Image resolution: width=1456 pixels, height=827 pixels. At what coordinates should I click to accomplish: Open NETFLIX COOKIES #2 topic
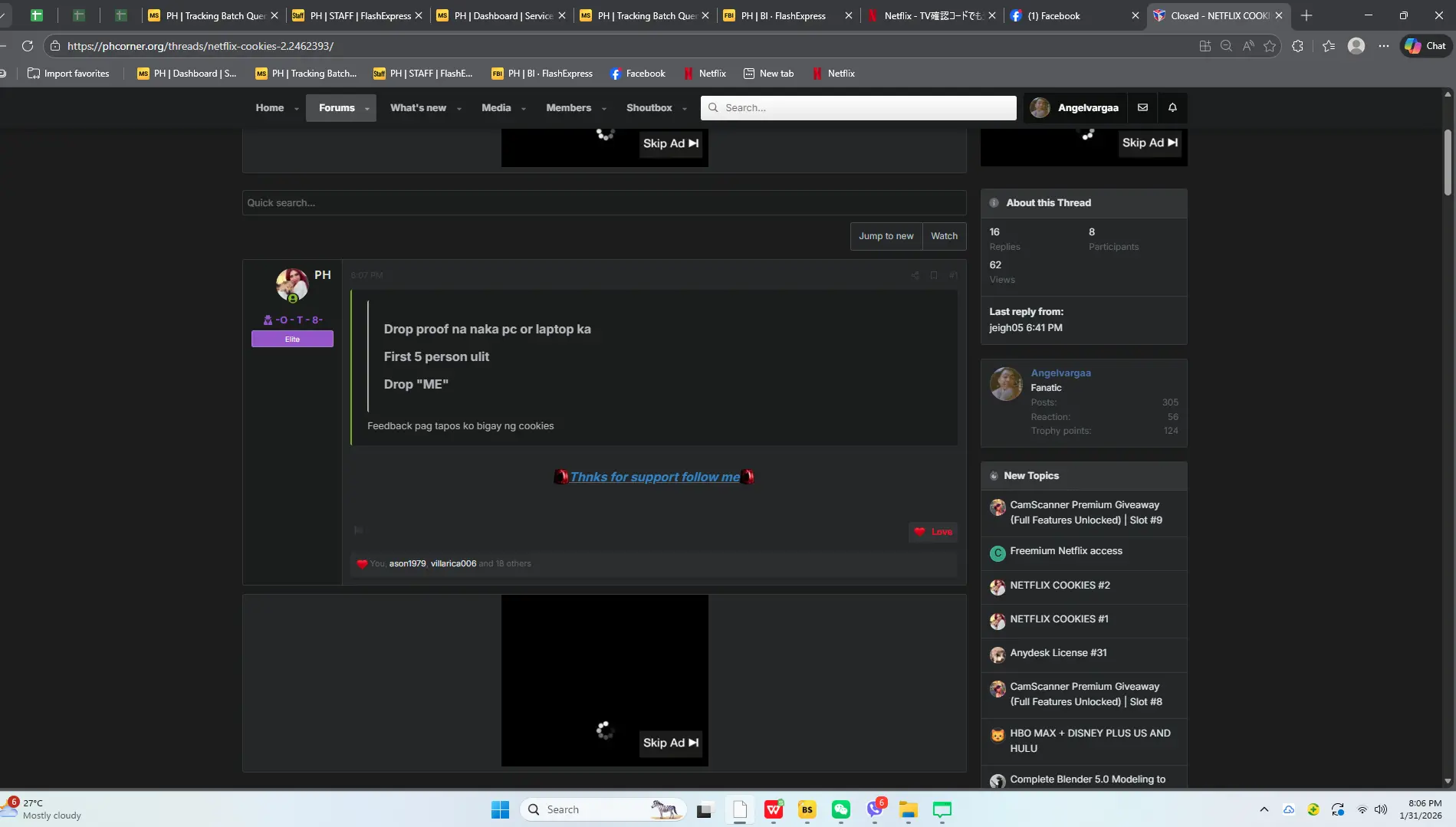[x=1060, y=586]
